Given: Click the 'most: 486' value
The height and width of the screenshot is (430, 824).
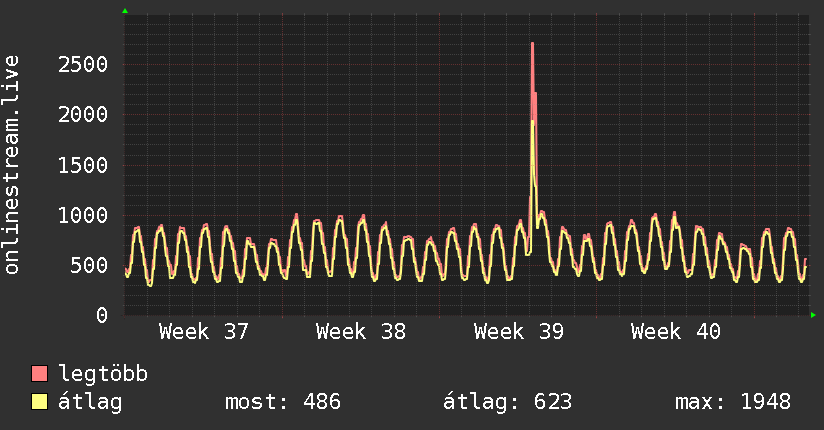Looking at the screenshot, I should point(283,402).
